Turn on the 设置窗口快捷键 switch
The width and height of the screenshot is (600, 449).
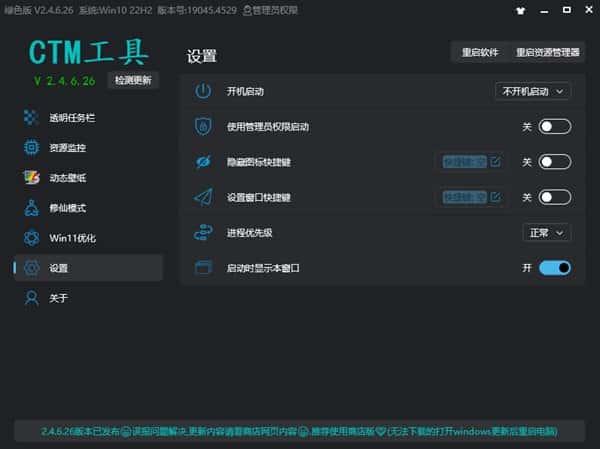pyautogui.click(x=554, y=197)
